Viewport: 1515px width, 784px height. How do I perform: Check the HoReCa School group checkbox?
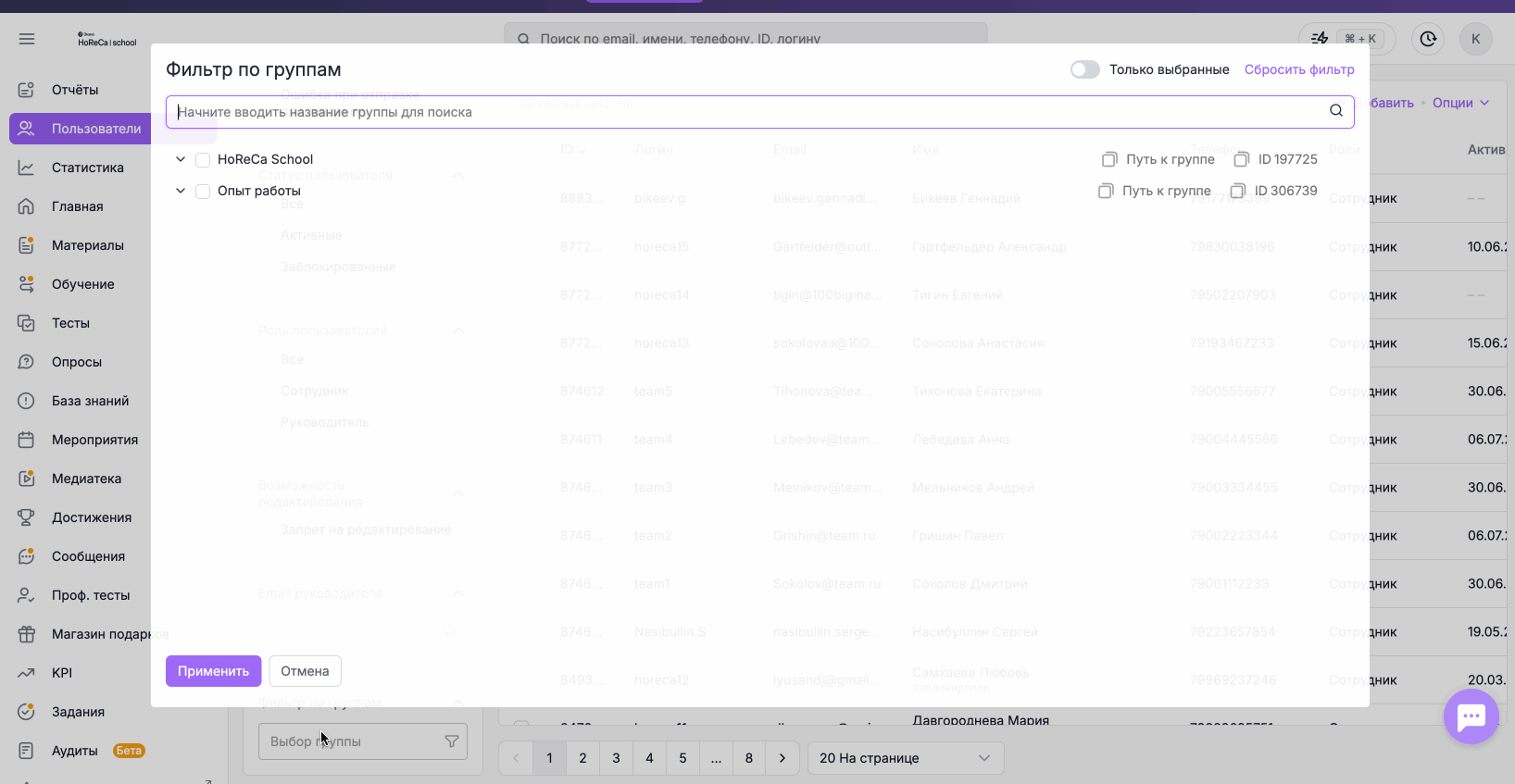click(x=203, y=159)
